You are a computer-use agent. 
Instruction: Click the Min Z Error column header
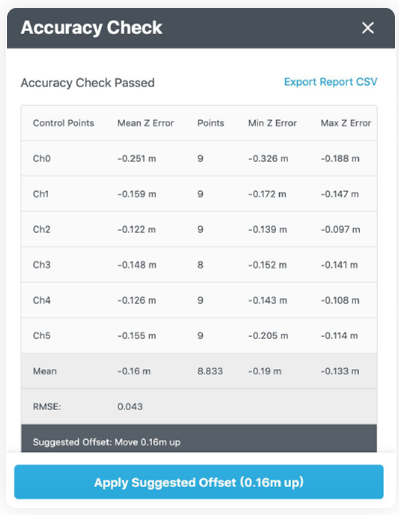(272, 123)
